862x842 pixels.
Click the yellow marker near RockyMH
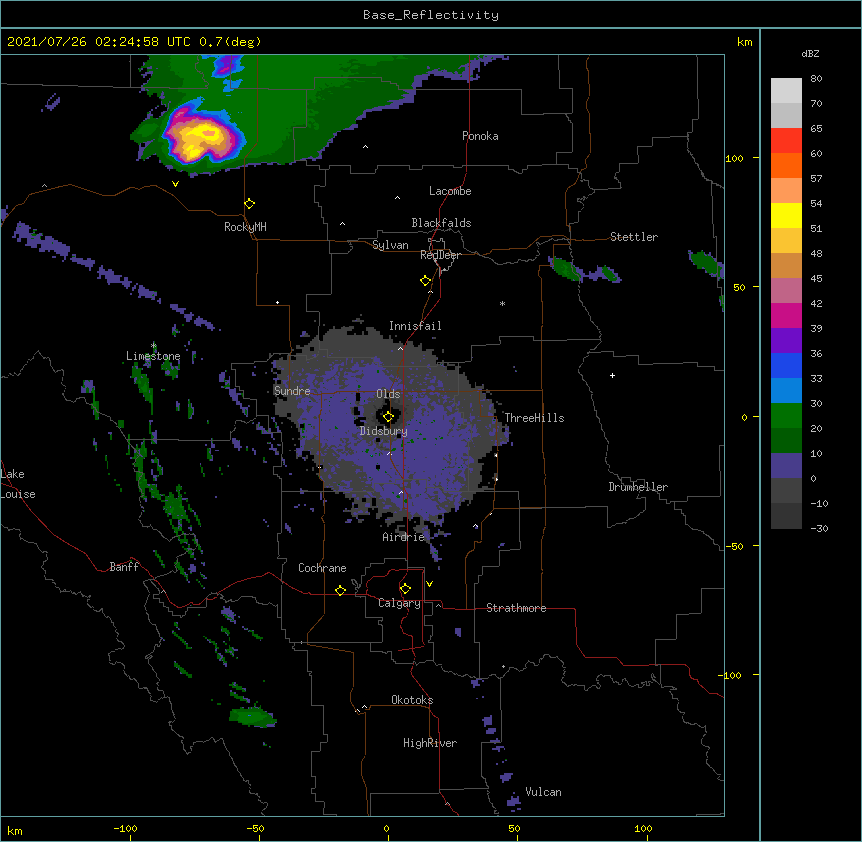coord(250,204)
